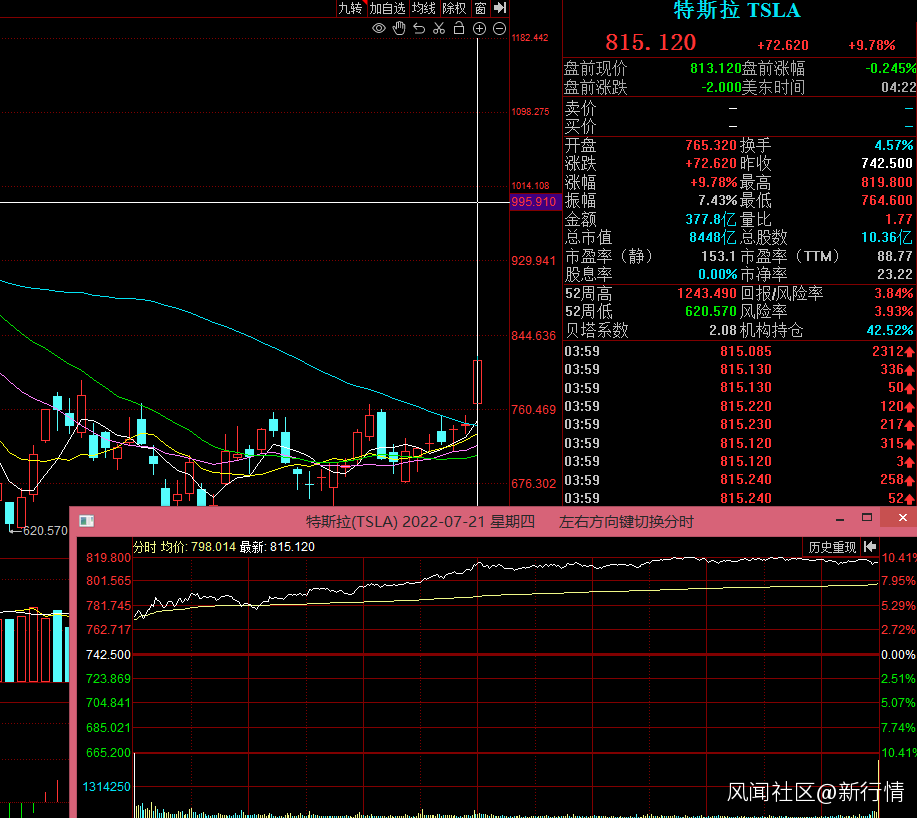This screenshot has height=818, width=917.
Task: Click the tick row with volume 2312
Action: tap(739, 351)
